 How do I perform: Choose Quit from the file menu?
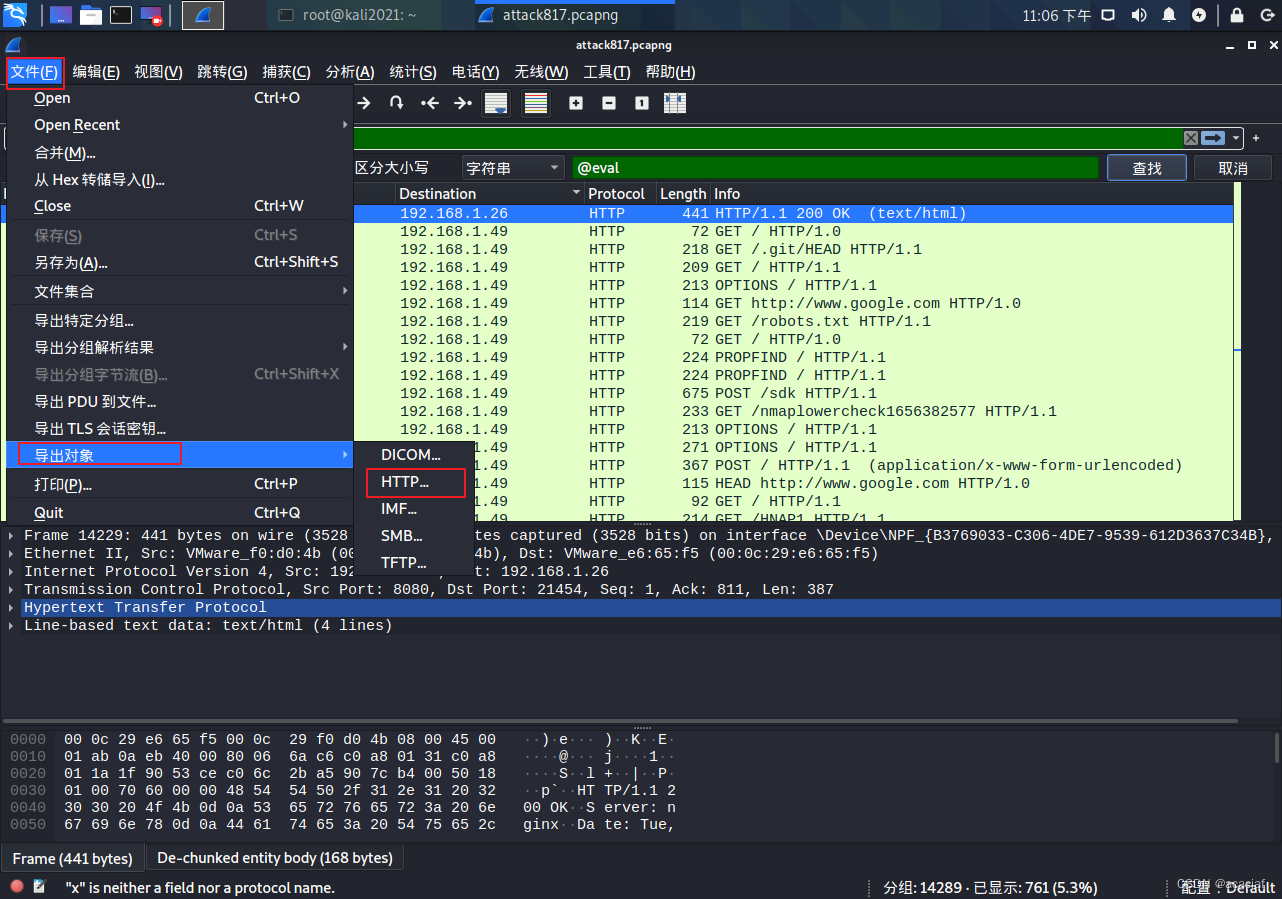tap(180, 512)
